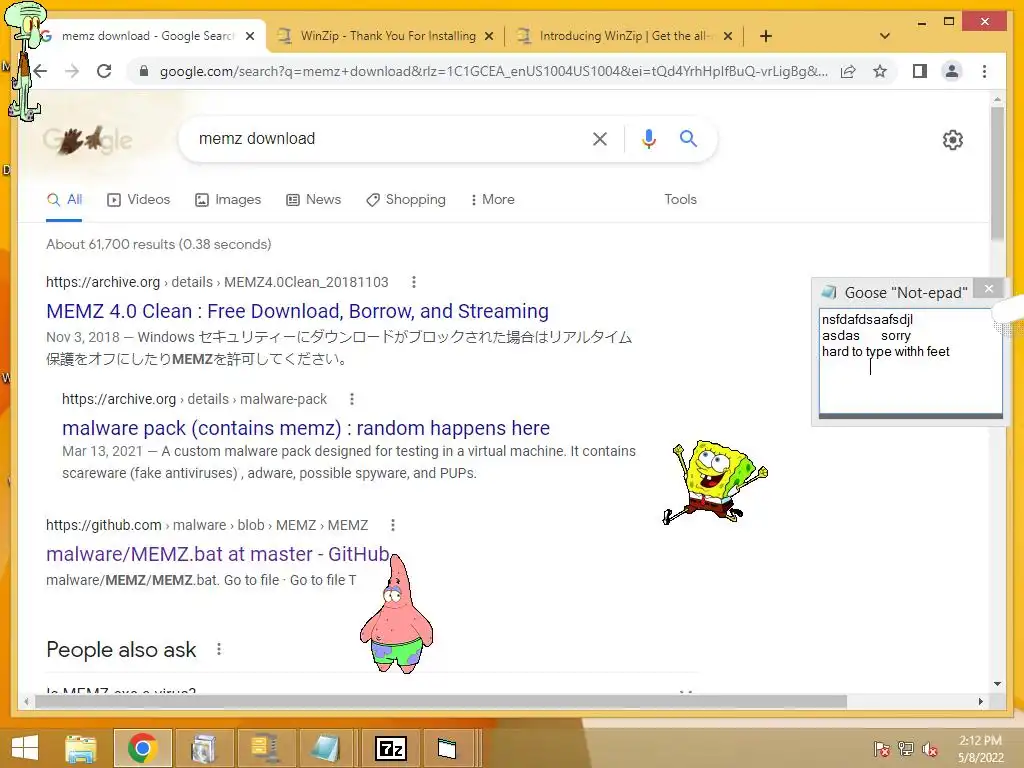Open the Windows Start button

click(25, 748)
